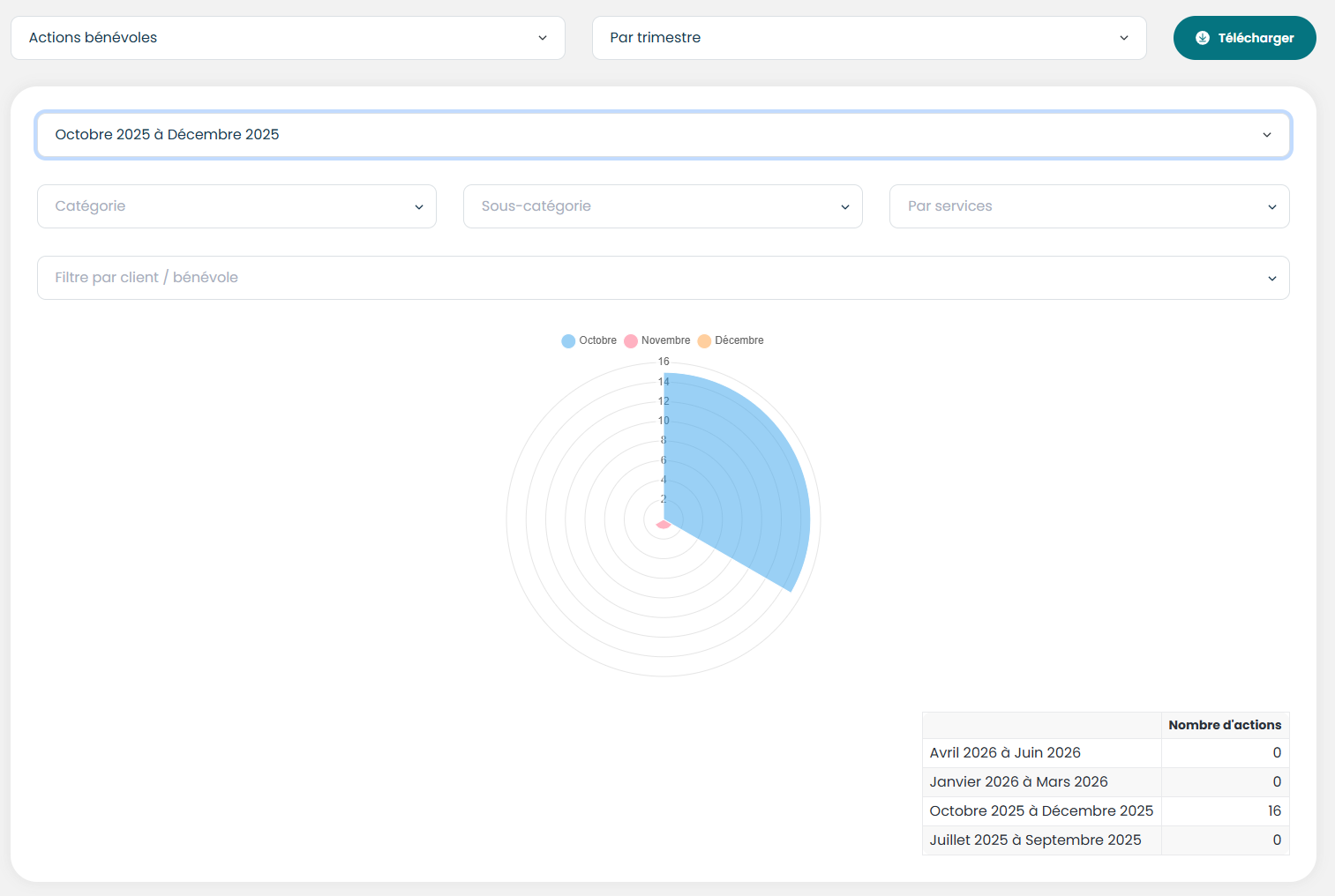Click the blue Octobre legend color circle
The image size is (1335, 896).
[x=568, y=341]
